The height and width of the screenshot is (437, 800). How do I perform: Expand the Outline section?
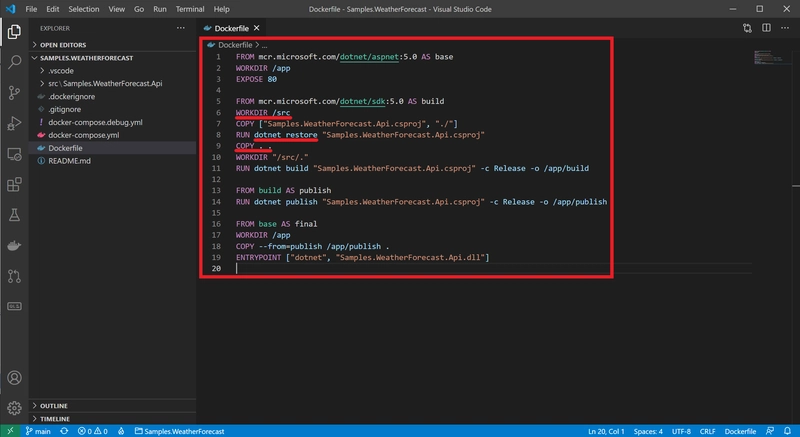112,406
